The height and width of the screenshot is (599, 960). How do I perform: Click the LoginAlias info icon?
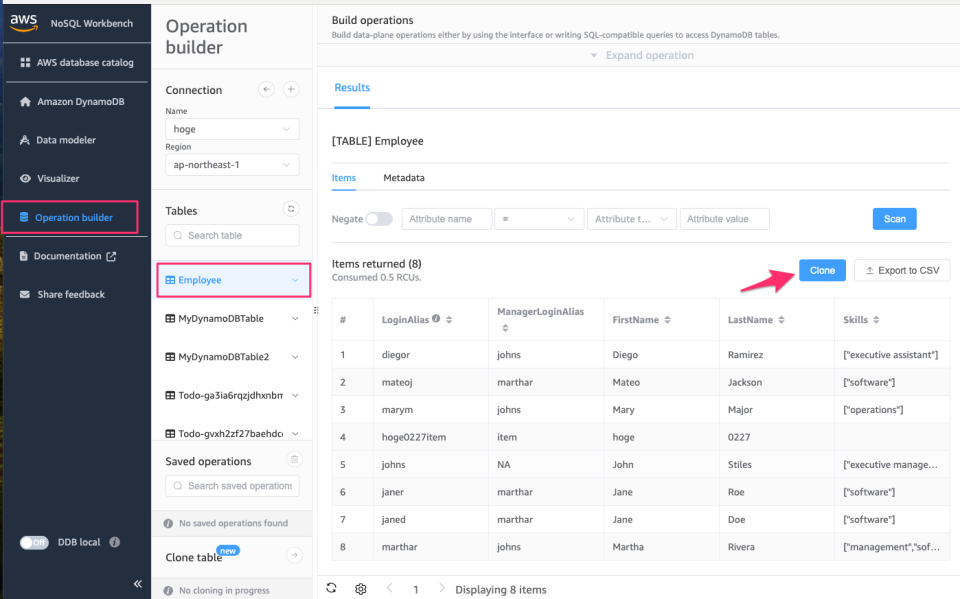tap(436, 318)
